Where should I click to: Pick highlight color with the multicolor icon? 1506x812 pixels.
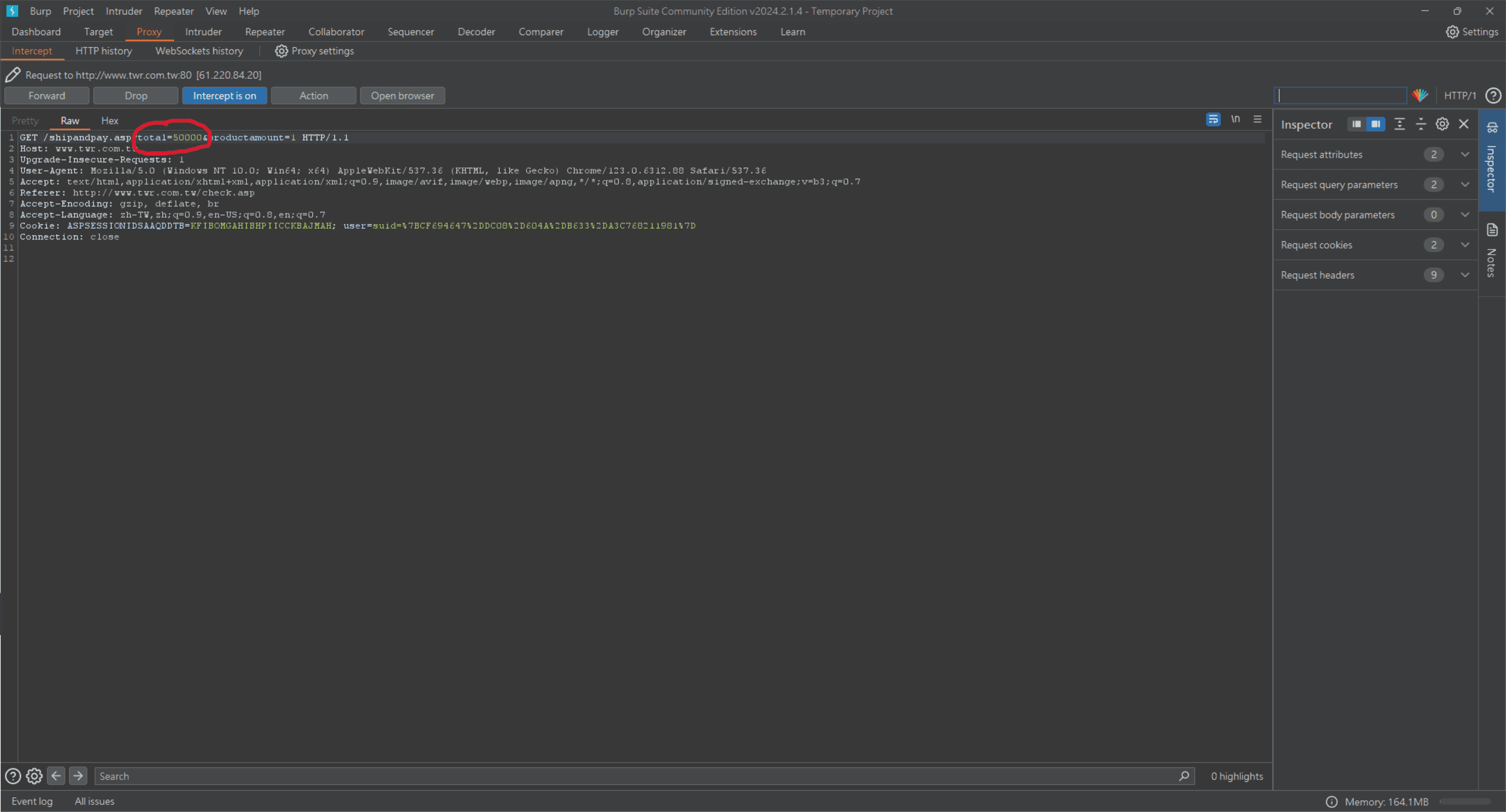click(x=1420, y=95)
